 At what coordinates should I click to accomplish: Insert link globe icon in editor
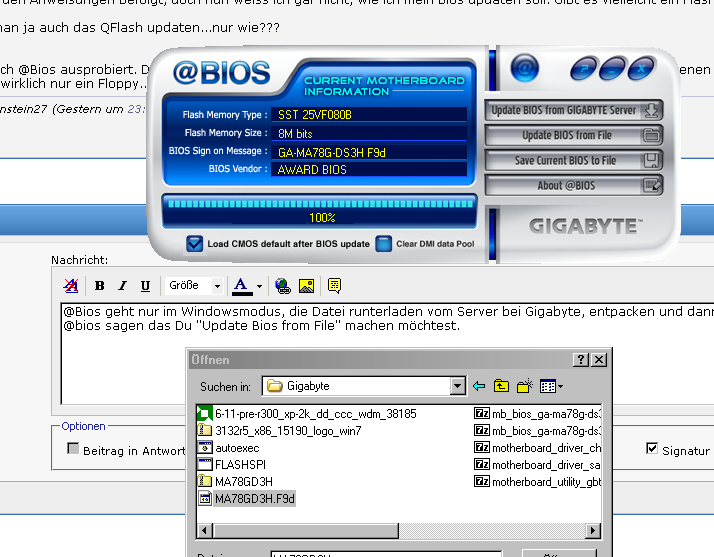pos(283,286)
